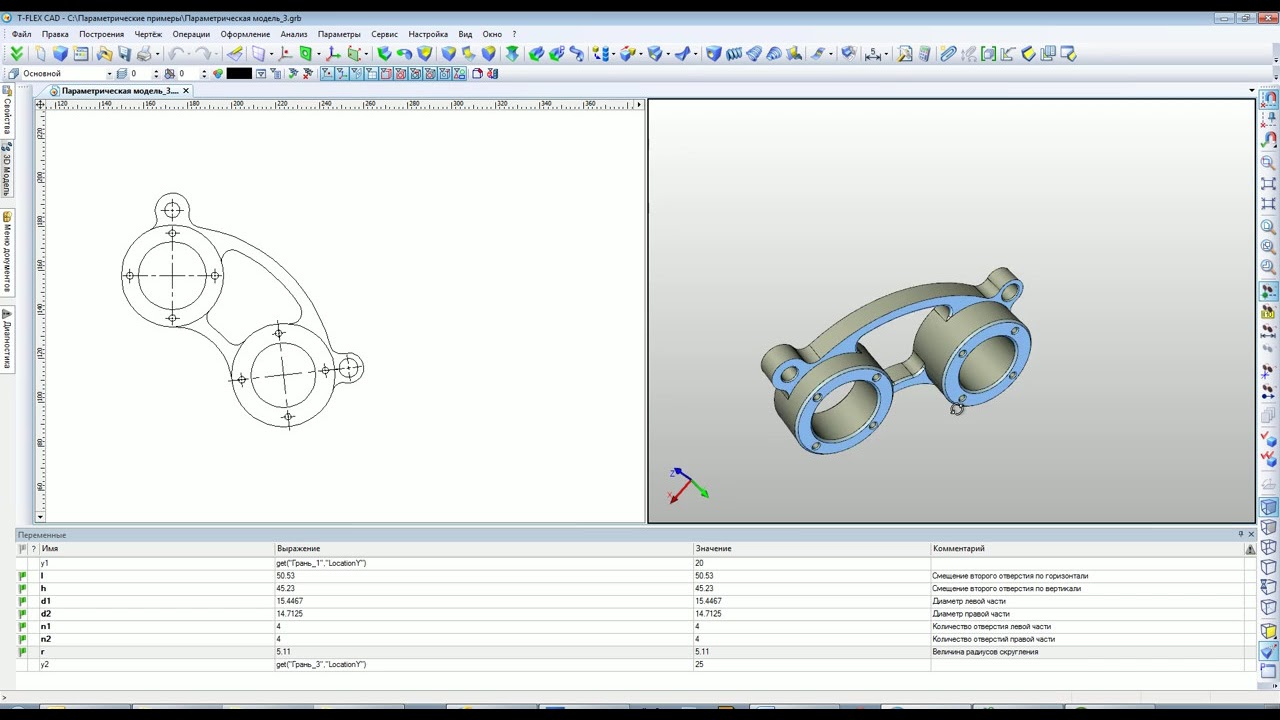Open the dimension tool dropdown arrow

click(887, 54)
